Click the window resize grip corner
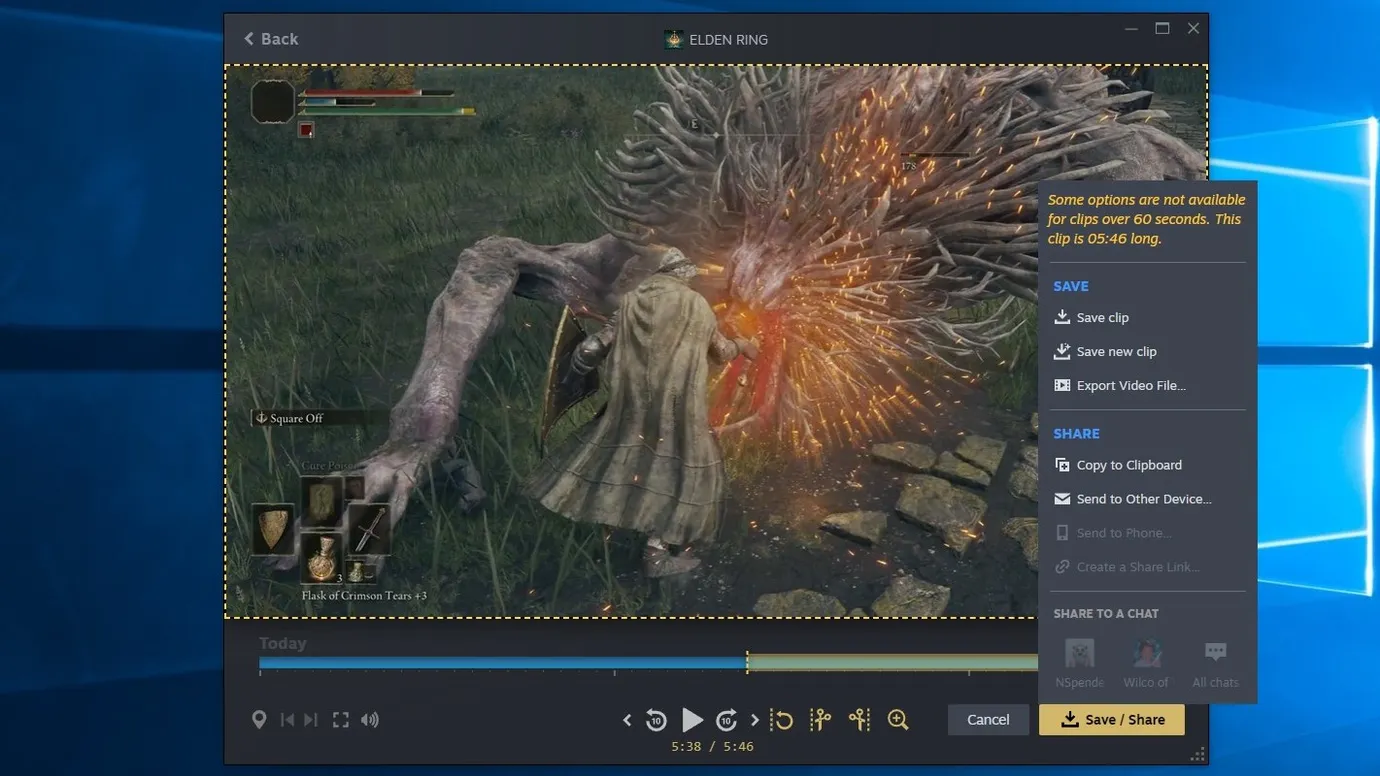 [1198, 754]
